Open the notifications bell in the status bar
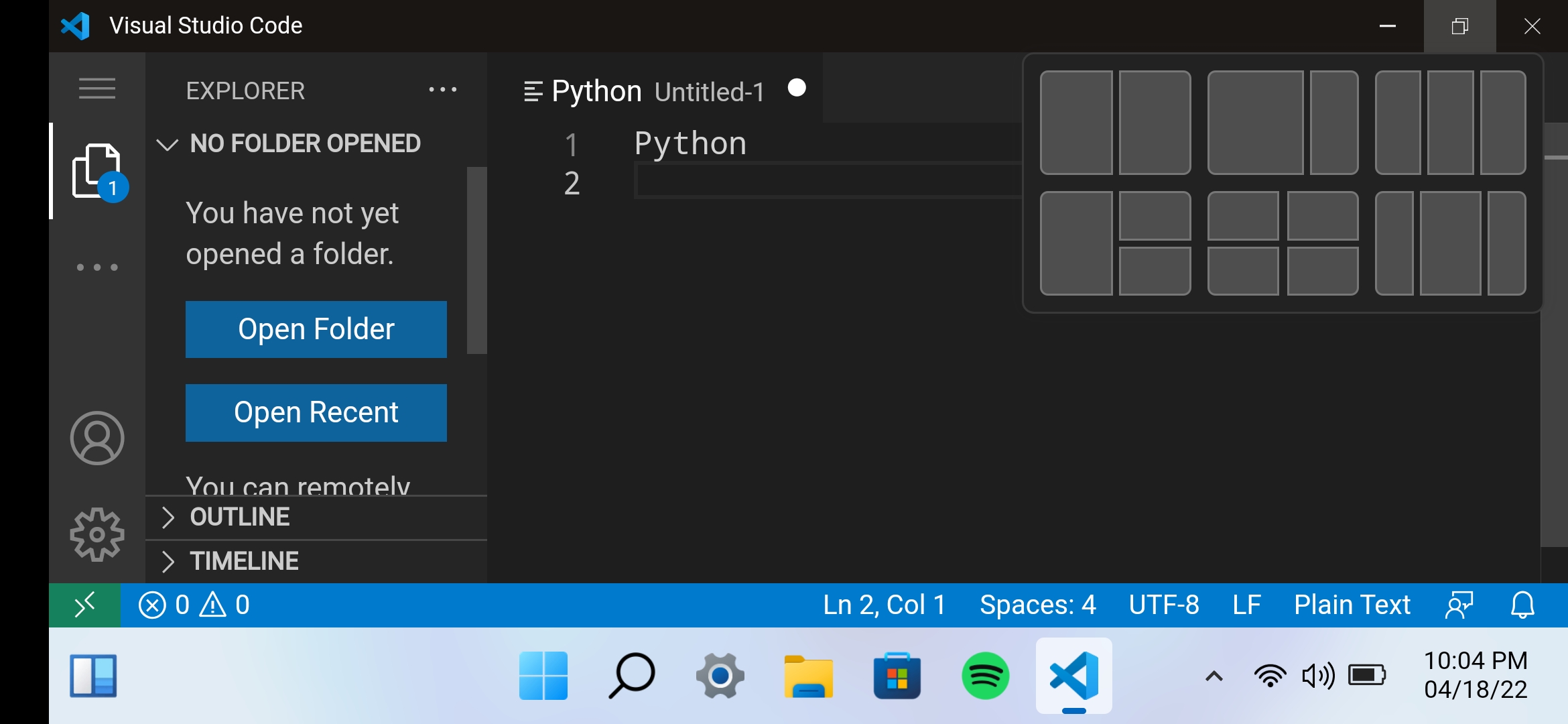 tap(1522, 605)
